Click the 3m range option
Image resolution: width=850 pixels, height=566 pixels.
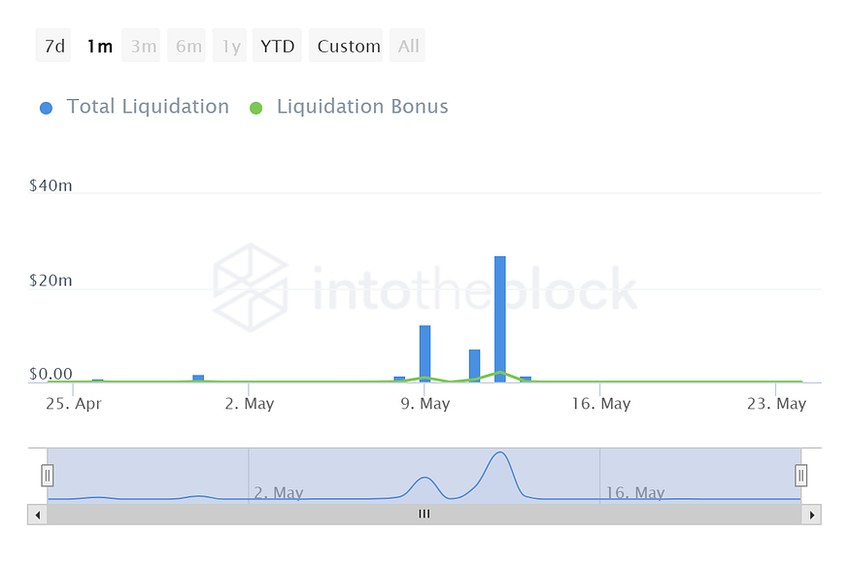point(143,46)
